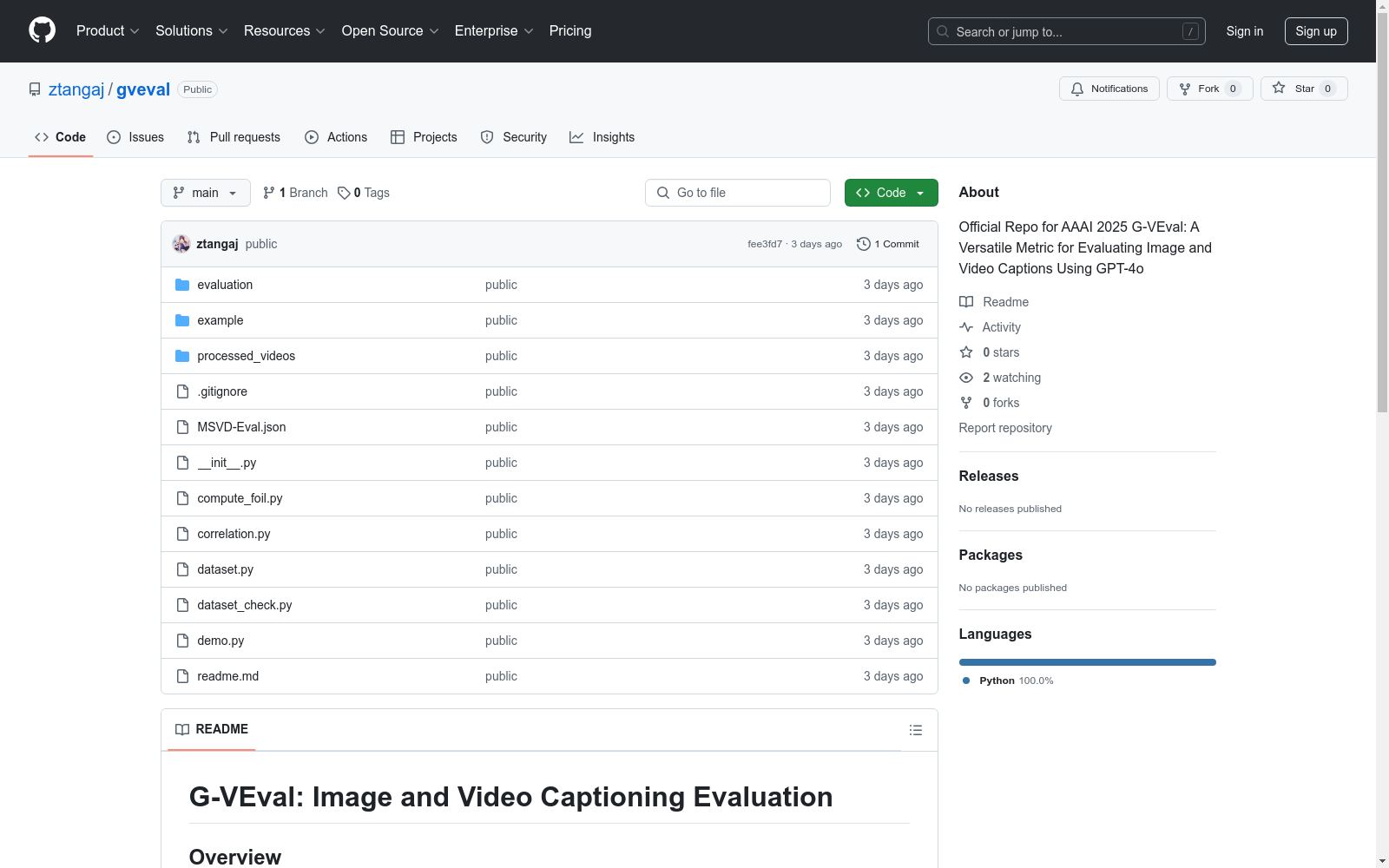Viewport: 1389px width, 868px height.
Task: Click the Go to file input
Action: [738, 193]
